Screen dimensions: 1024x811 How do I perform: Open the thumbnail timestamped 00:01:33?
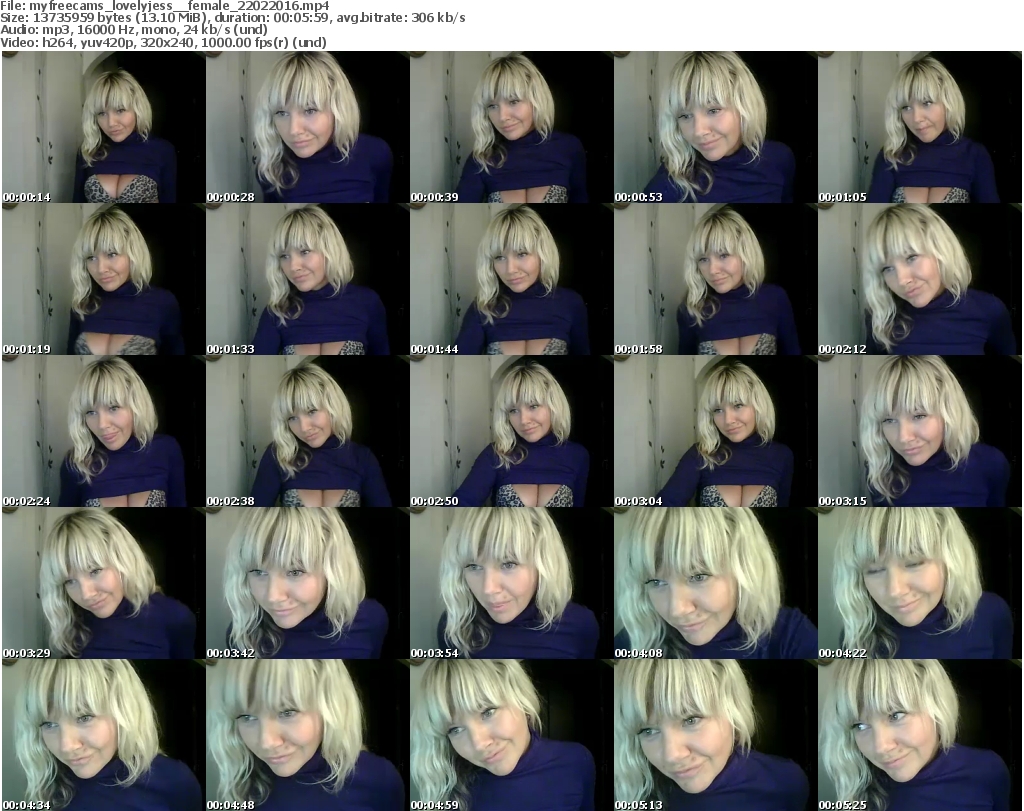308,279
